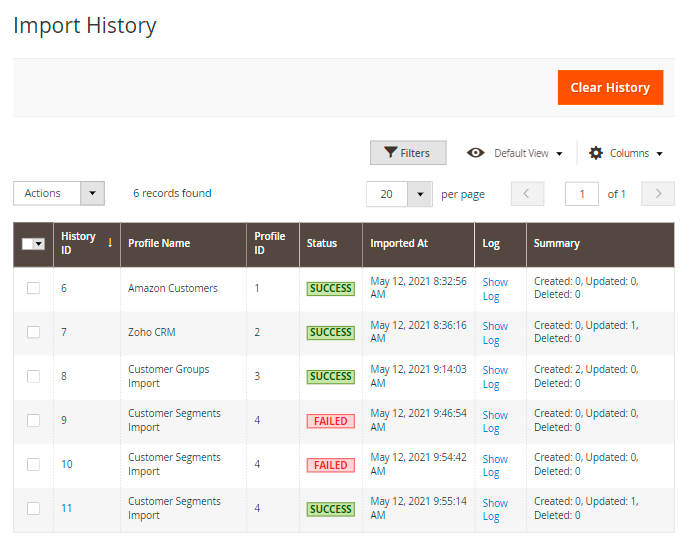Click the SUCCESS badge for Customer Groups Import

(x=330, y=377)
